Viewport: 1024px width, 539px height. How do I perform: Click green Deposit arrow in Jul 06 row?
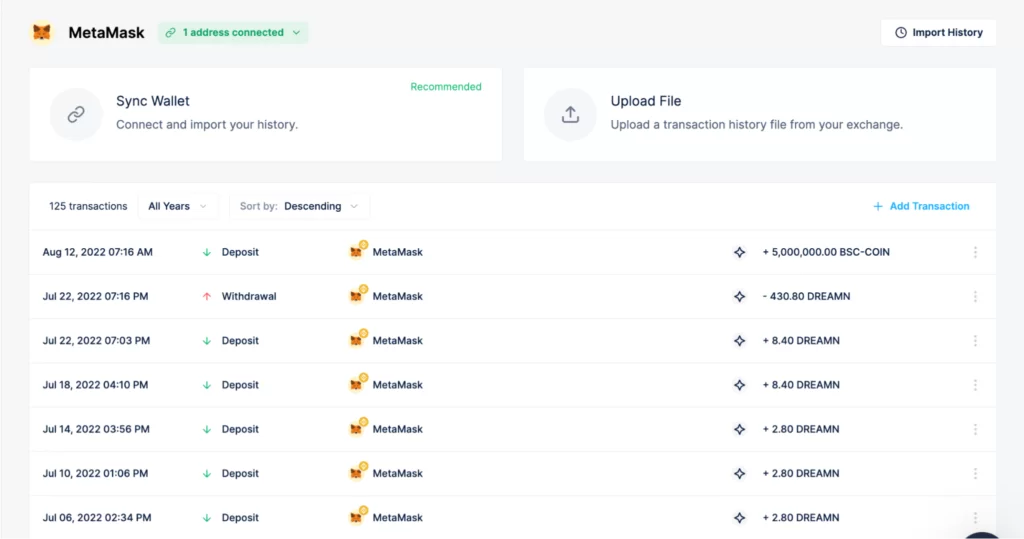[x=207, y=518]
